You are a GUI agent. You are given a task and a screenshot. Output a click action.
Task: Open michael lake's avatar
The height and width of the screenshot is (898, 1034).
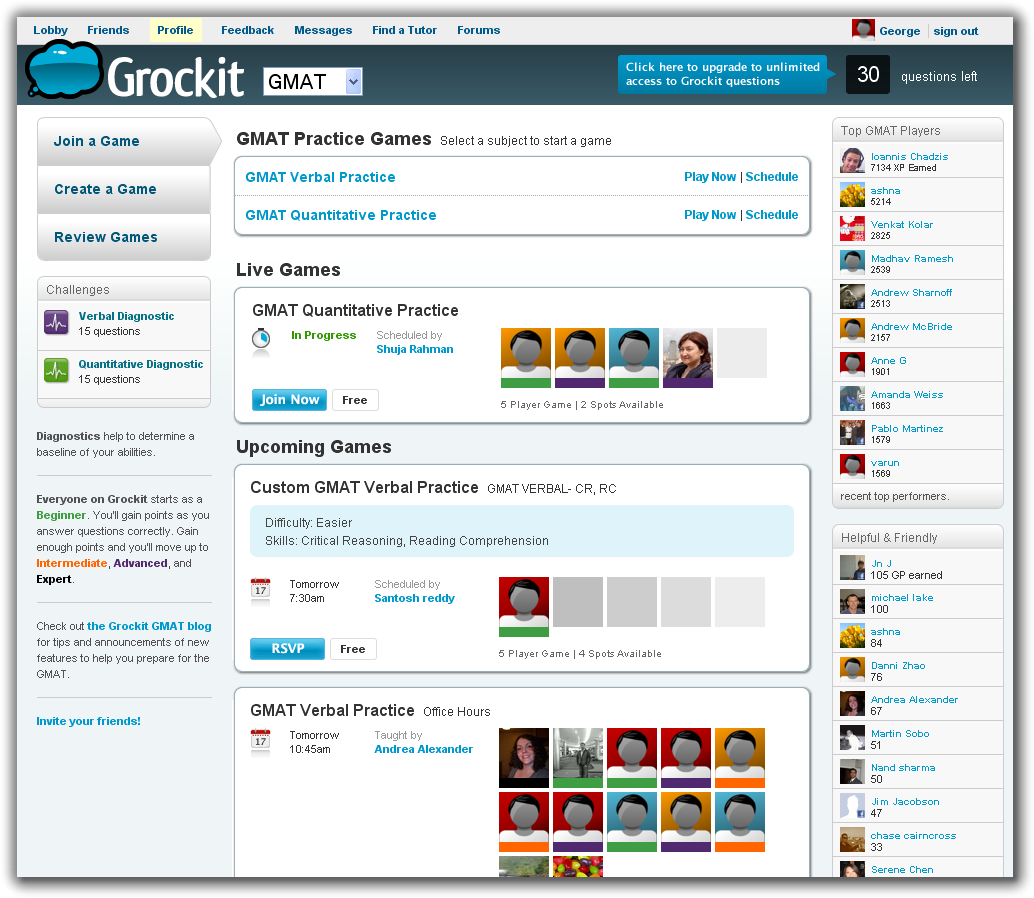click(852, 602)
